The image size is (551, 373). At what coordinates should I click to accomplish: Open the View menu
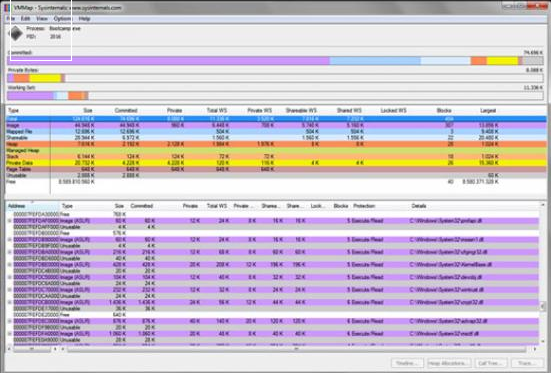(x=42, y=19)
